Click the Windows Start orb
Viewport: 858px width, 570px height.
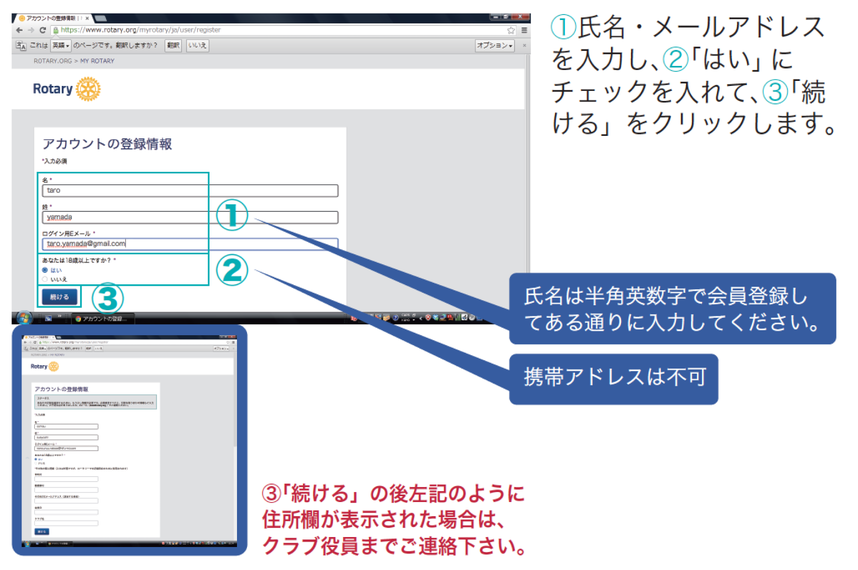22,318
